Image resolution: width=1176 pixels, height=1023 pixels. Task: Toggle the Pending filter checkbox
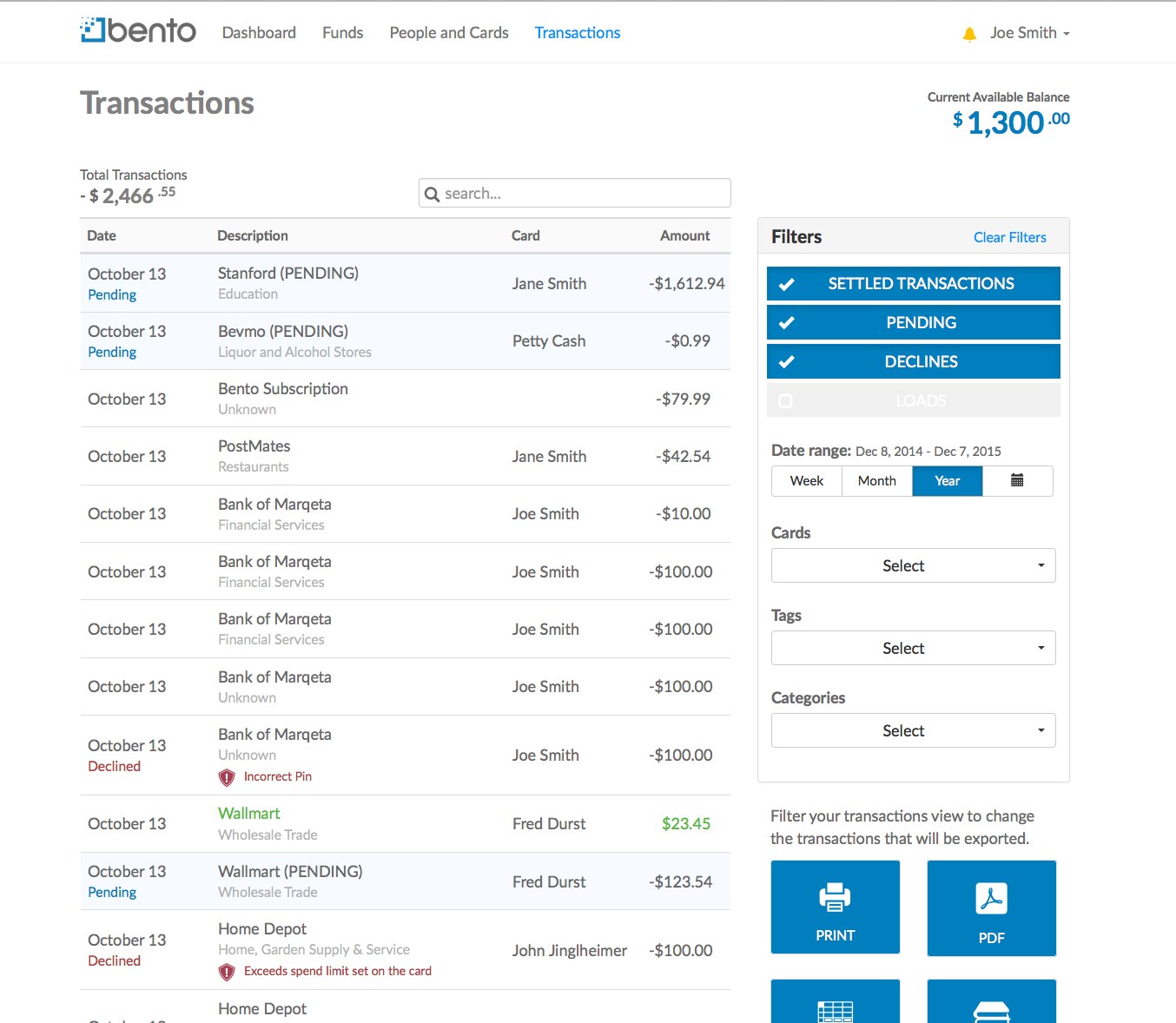pyautogui.click(x=787, y=322)
